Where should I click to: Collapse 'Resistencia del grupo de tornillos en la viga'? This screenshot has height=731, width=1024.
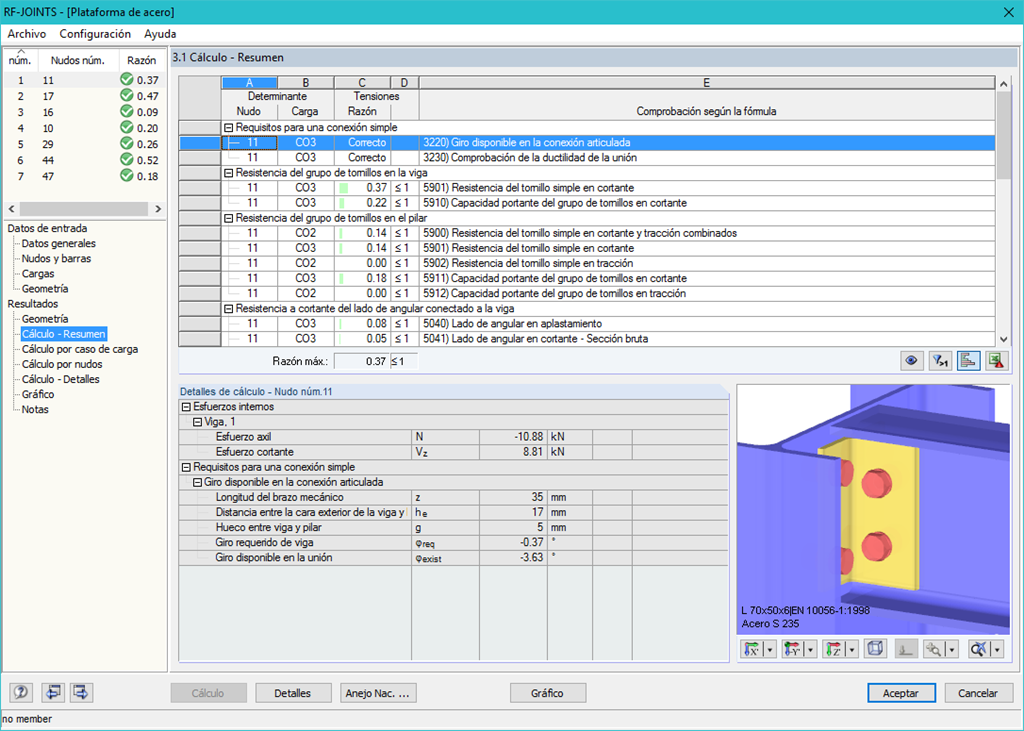click(x=229, y=172)
